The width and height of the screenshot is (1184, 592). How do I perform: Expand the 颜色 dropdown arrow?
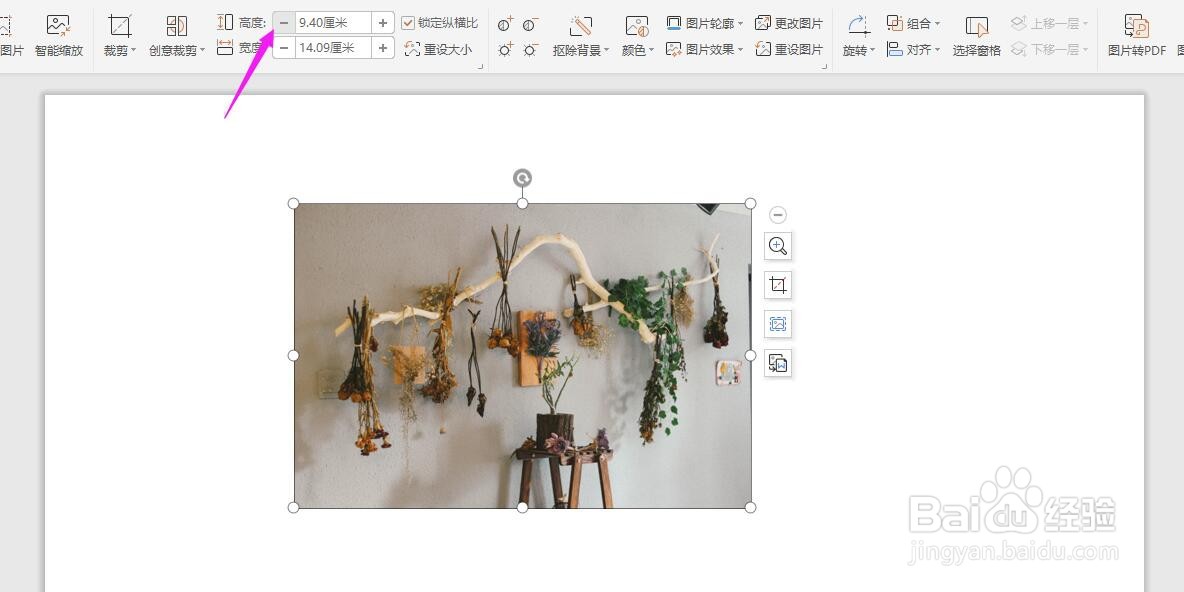click(x=652, y=51)
